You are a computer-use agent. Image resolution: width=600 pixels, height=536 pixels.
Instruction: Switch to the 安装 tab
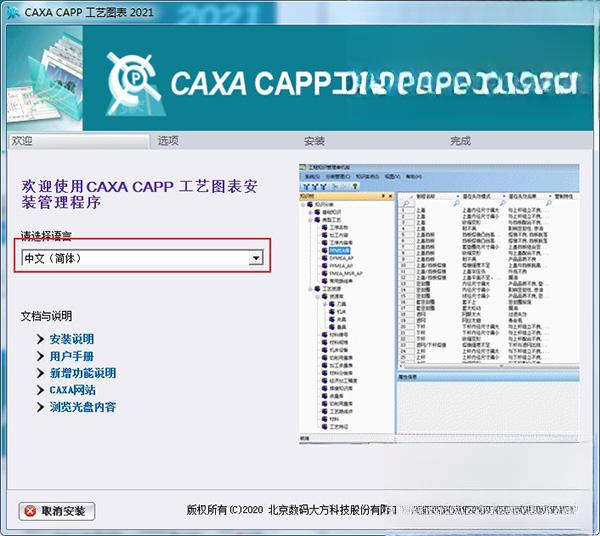click(314, 141)
